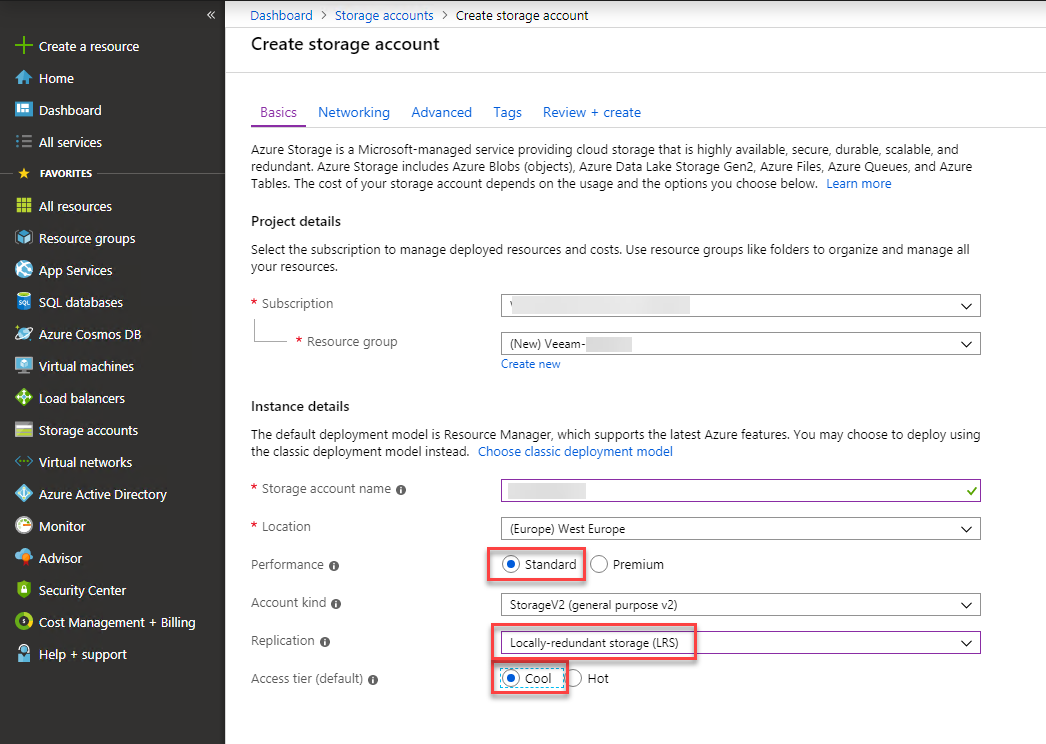Open the Subscription dropdown
This screenshot has width=1046, height=744.
[740, 306]
